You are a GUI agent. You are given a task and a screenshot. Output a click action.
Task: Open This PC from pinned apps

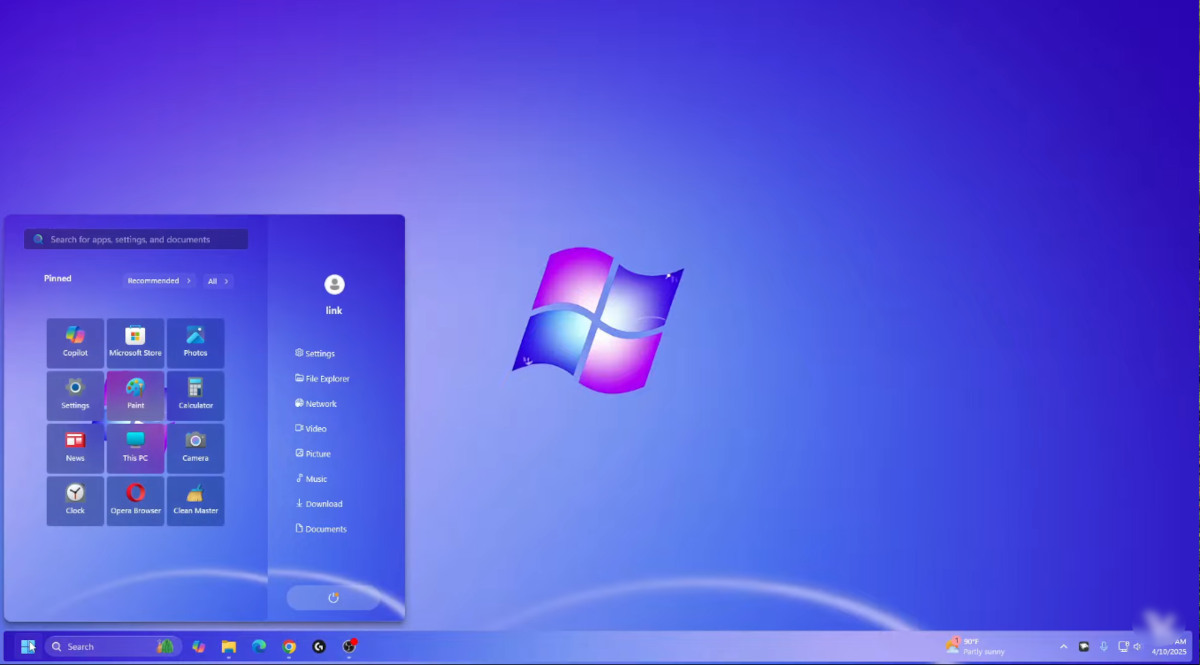pyautogui.click(x=135, y=448)
